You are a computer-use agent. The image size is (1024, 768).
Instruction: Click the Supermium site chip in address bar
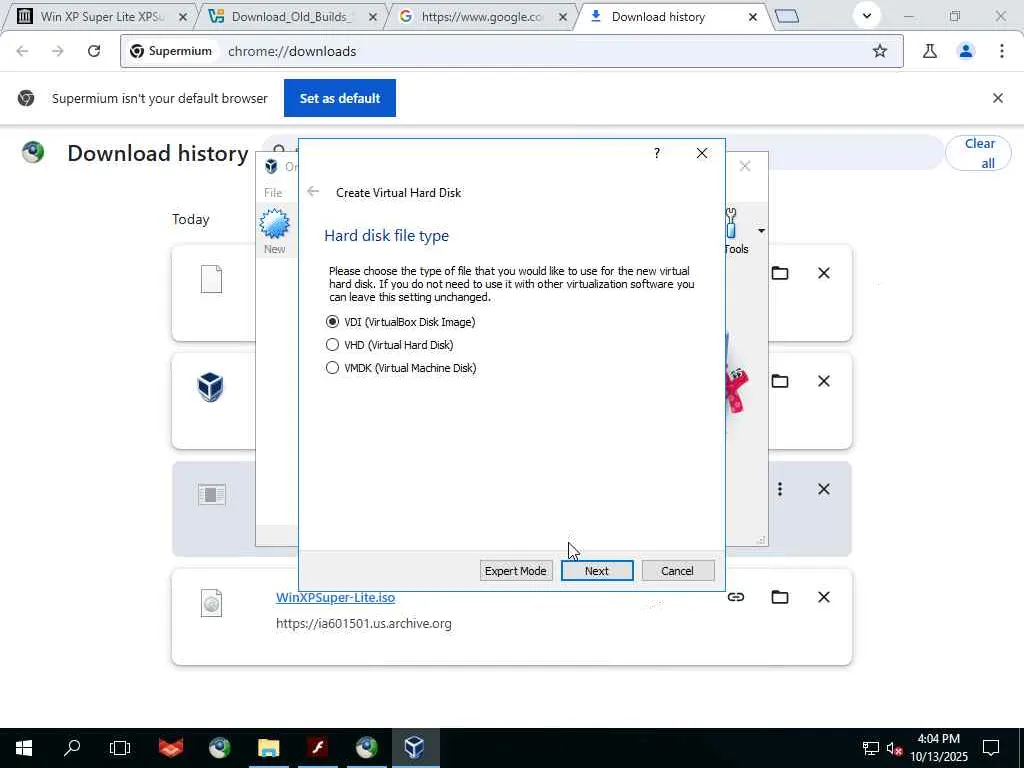[x=171, y=51]
